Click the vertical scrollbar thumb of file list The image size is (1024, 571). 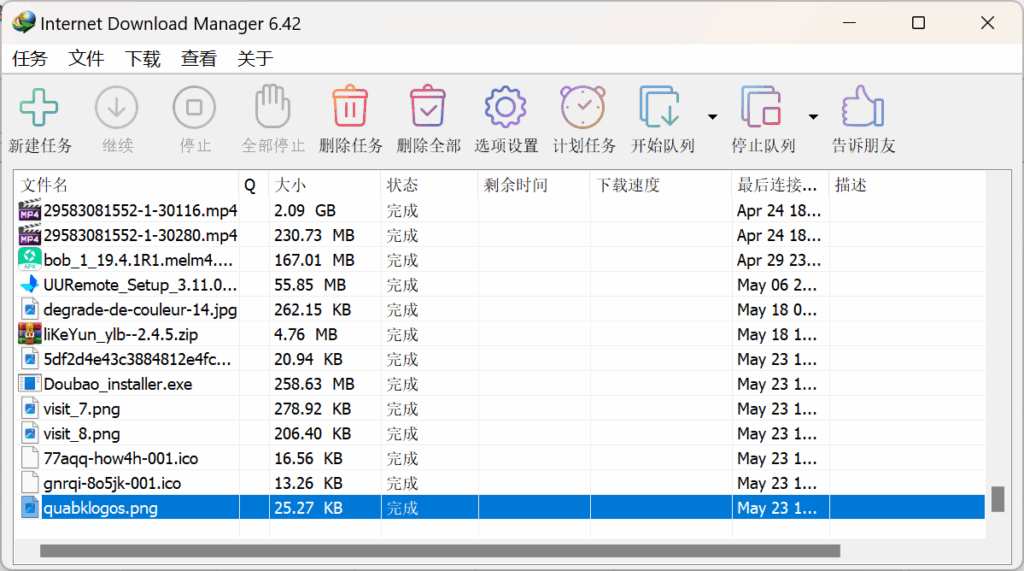[x=997, y=499]
